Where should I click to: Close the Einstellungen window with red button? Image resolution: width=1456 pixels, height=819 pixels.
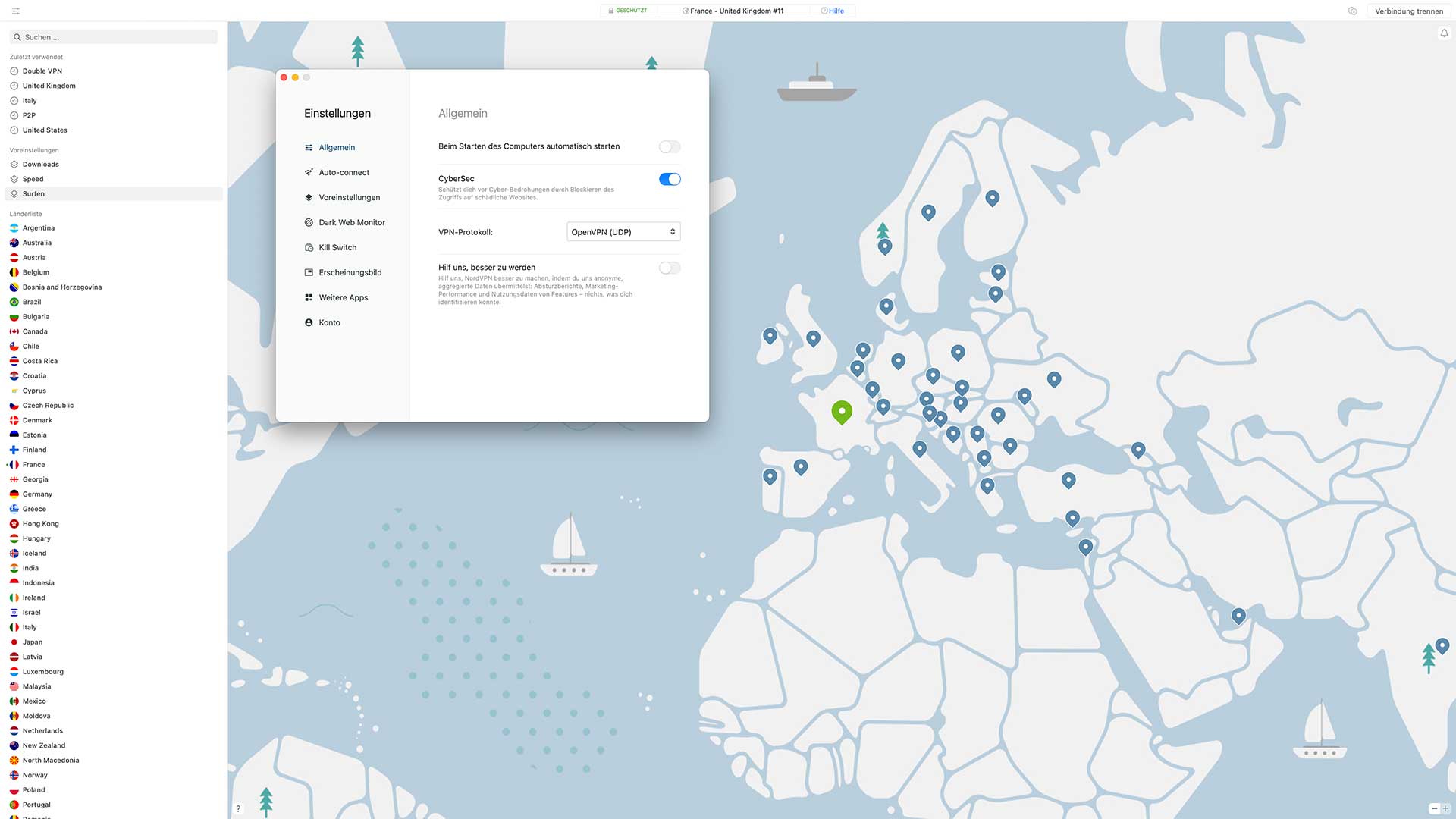tap(284, 77)
